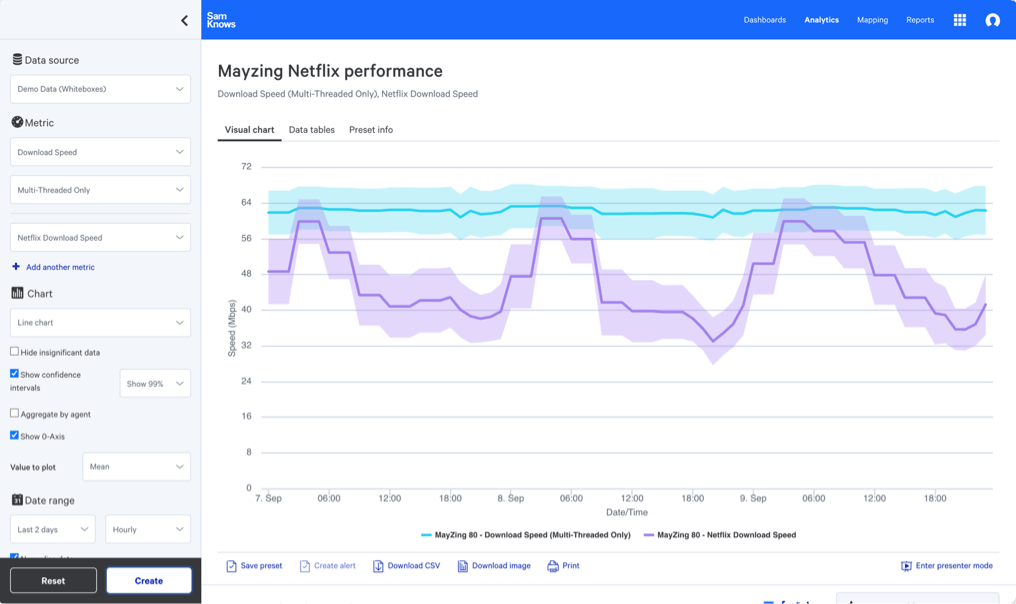Click the Download image link text

click(x=501, y=566)
